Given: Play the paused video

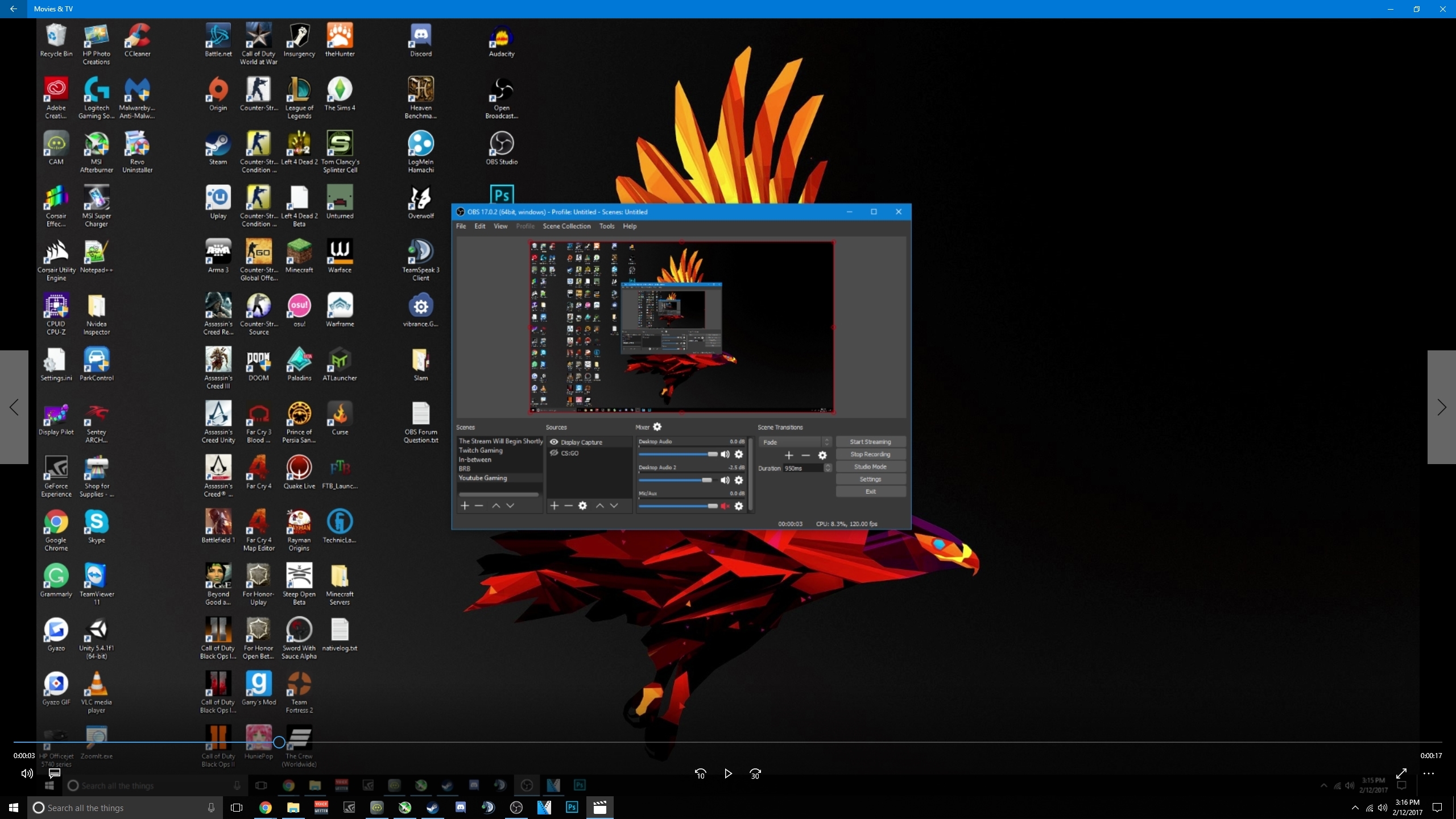Looking at the screenshot, I should pyautogui.click(x=728, y=773).
